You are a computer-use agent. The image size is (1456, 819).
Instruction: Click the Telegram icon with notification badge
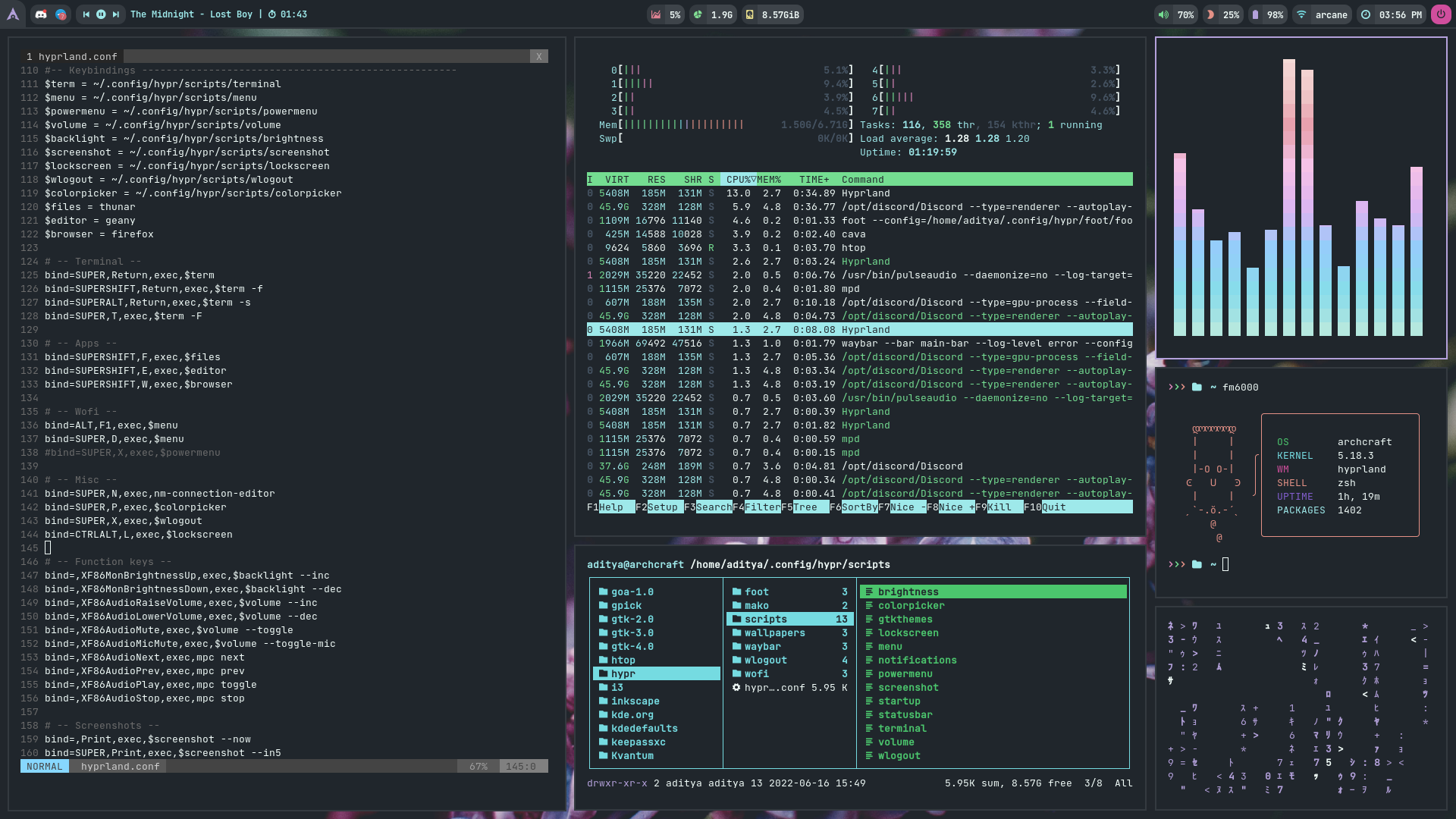[x=61, y=14]
